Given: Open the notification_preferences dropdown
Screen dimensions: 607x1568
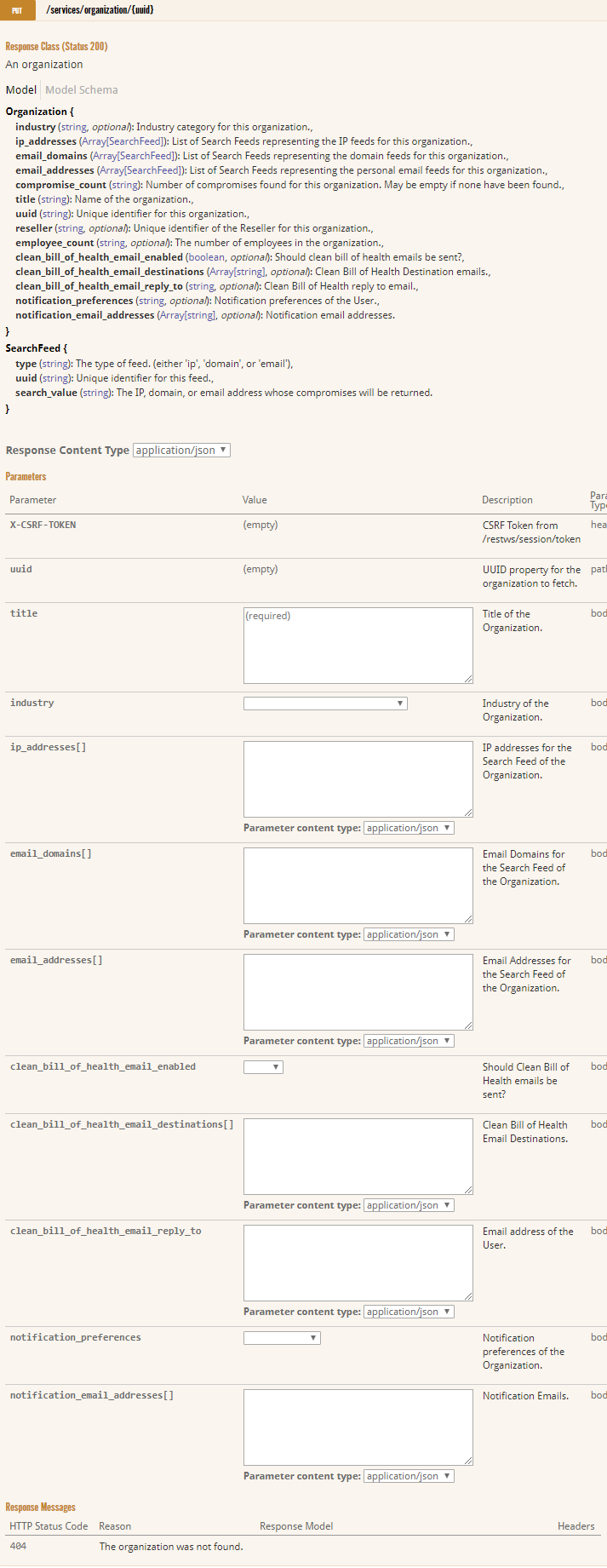Looking at the screenshot, I should tap(282, 1338).
